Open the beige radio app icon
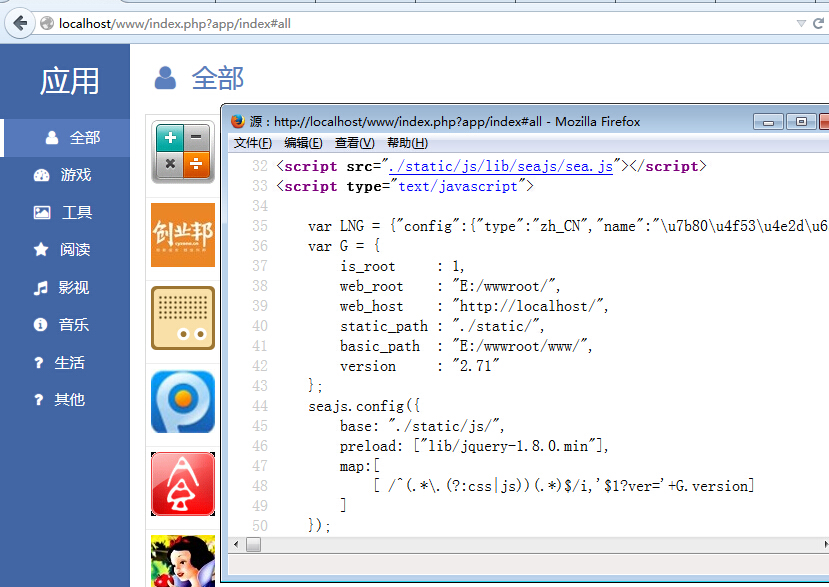Screen dimensions: 829x587 pyautogui.click(x=182, y=318)
